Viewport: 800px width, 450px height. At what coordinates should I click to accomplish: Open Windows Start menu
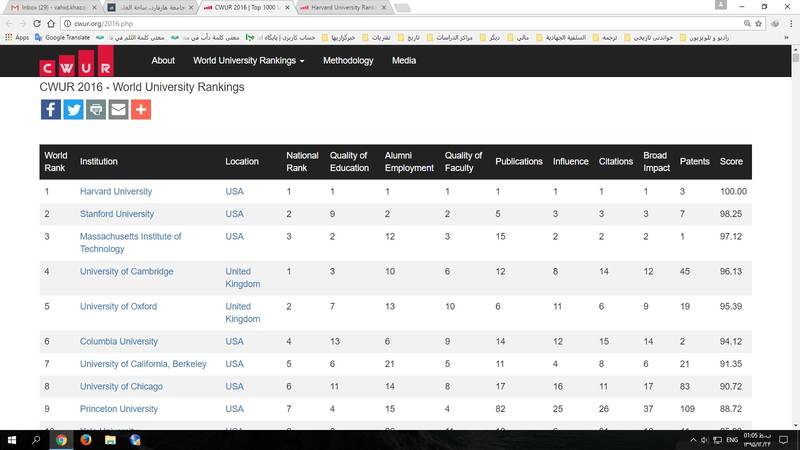(x=12, y=440)
